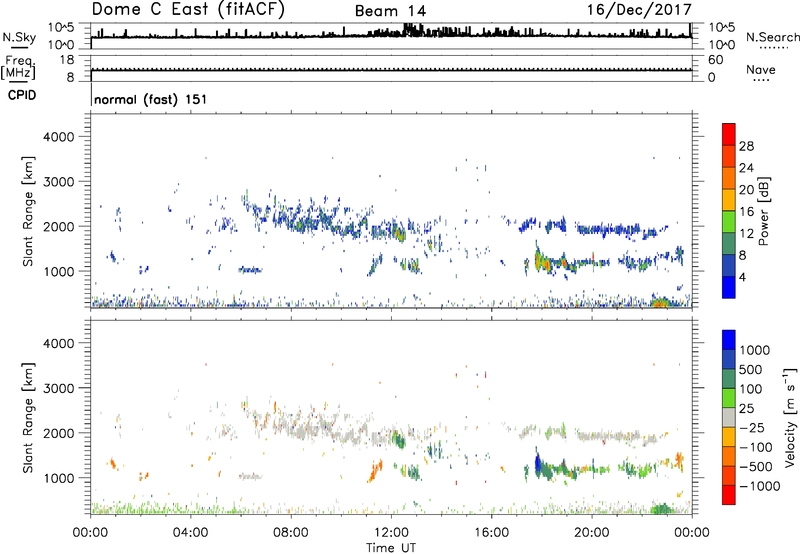
Task: Click the 'Velocity [m s-1]' colorbar label
Action: coord(790,417)
